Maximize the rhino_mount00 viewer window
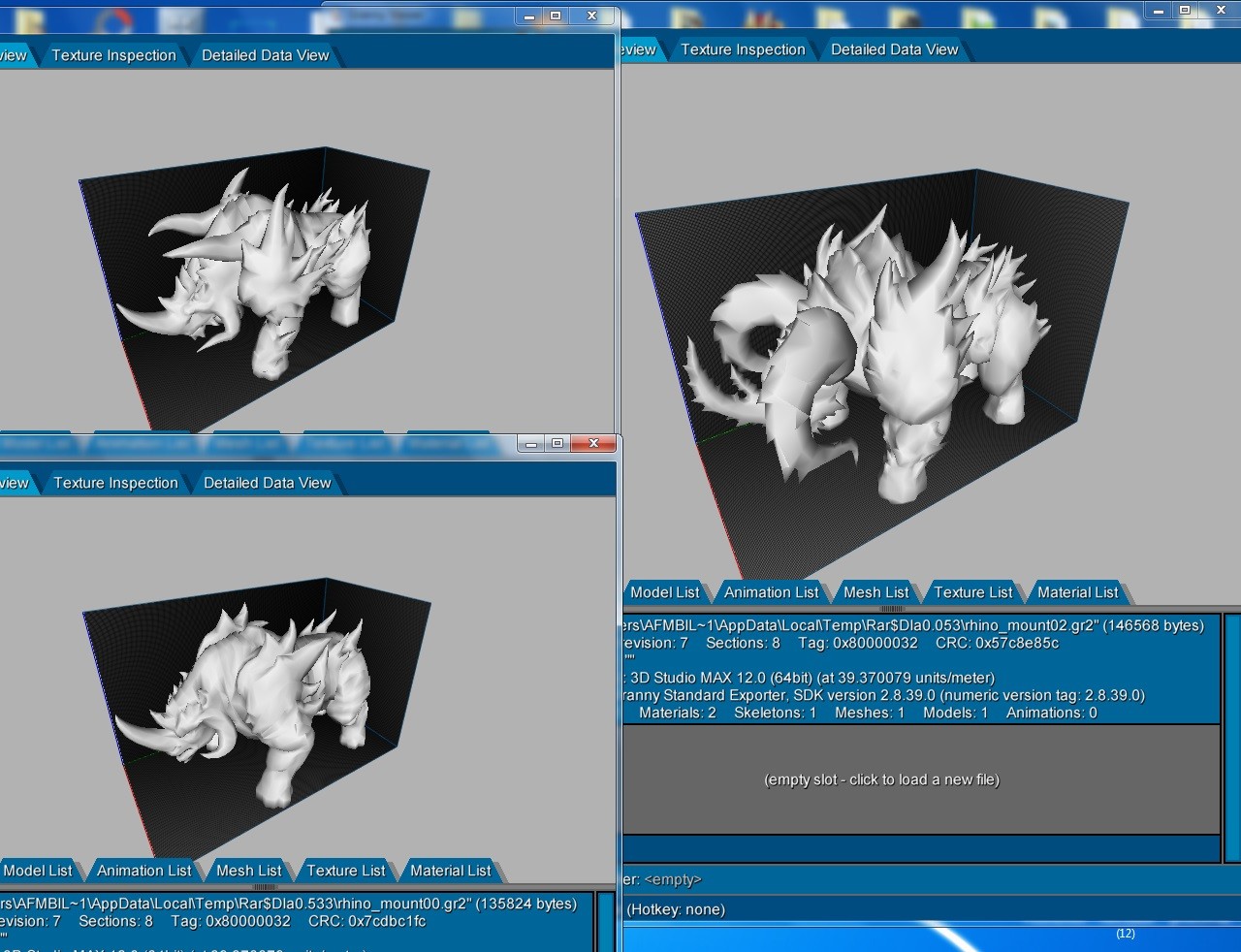 click(557, 443)
